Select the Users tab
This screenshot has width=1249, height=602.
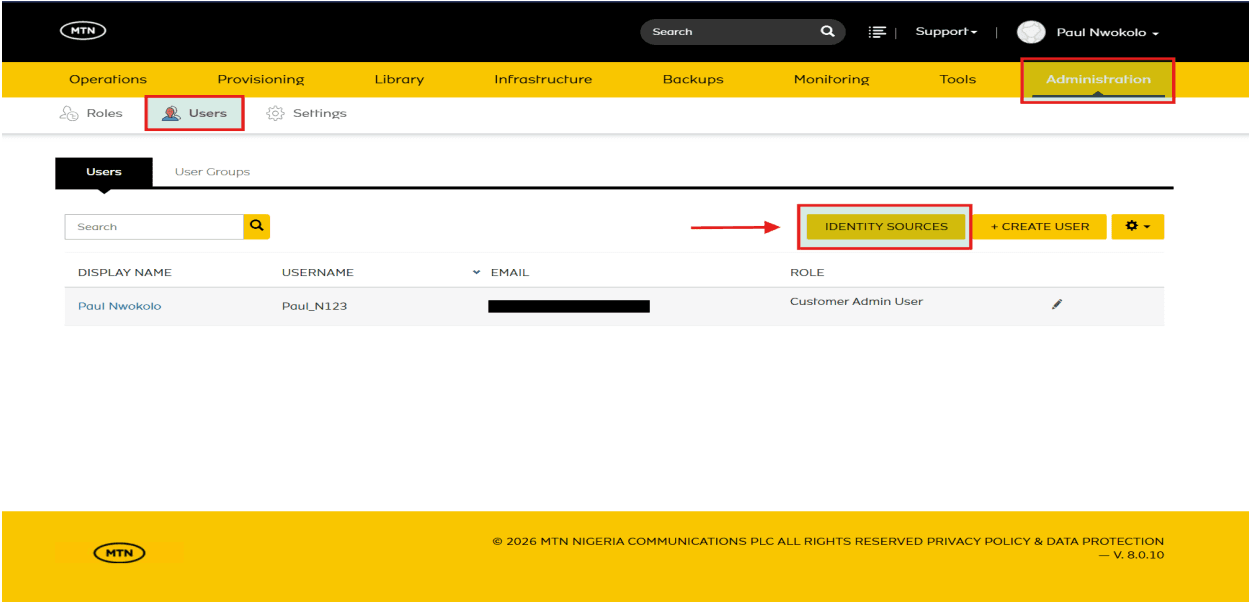coord(104,172)
